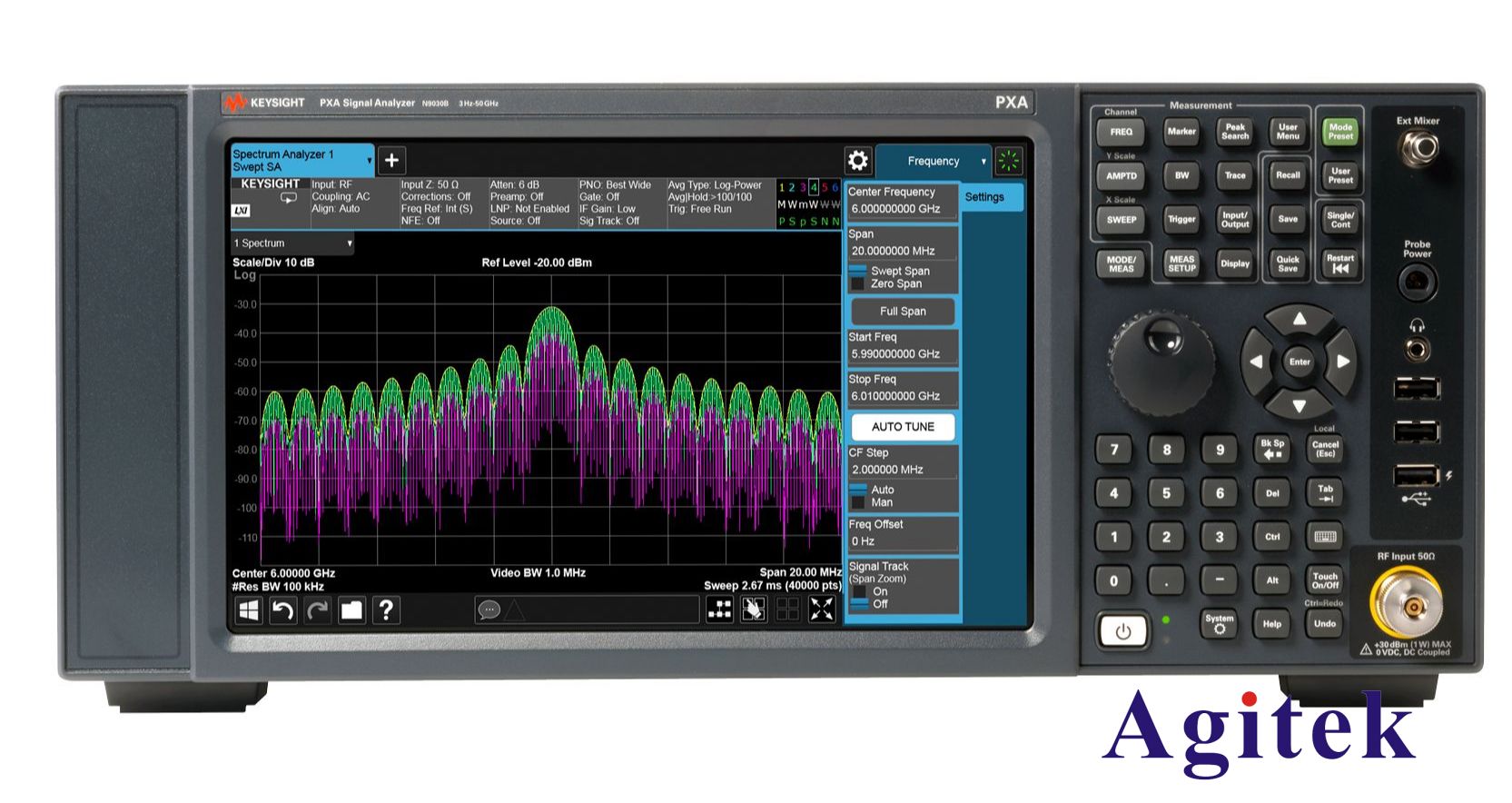Tap the left arrow navigation key
The width and height of the screenshot is (1512, 803).
pos(1256,362)
